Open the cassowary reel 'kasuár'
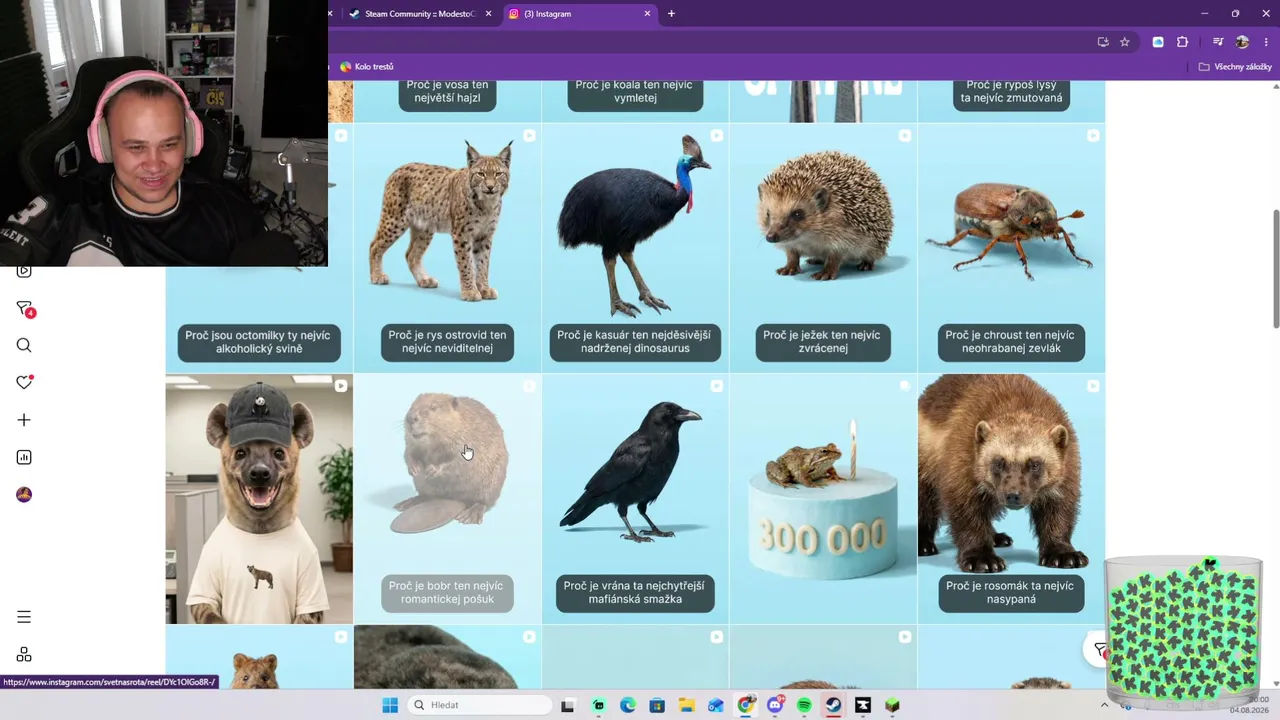The width and height of the screenshot is (1280, 720). [x=635, y=247]
